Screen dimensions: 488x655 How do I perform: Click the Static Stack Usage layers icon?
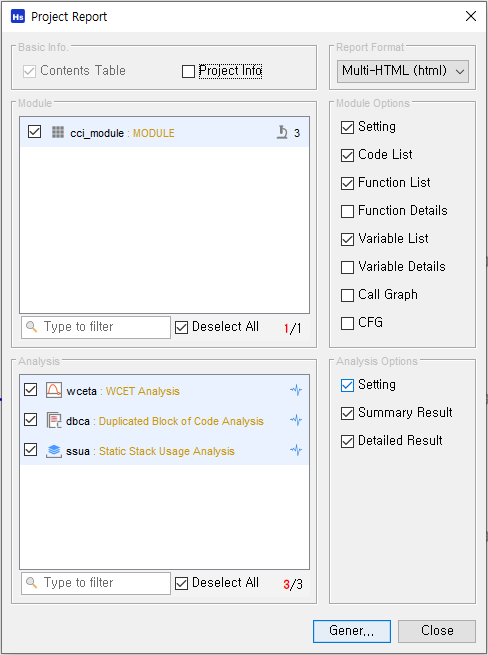tap(53, 451)
